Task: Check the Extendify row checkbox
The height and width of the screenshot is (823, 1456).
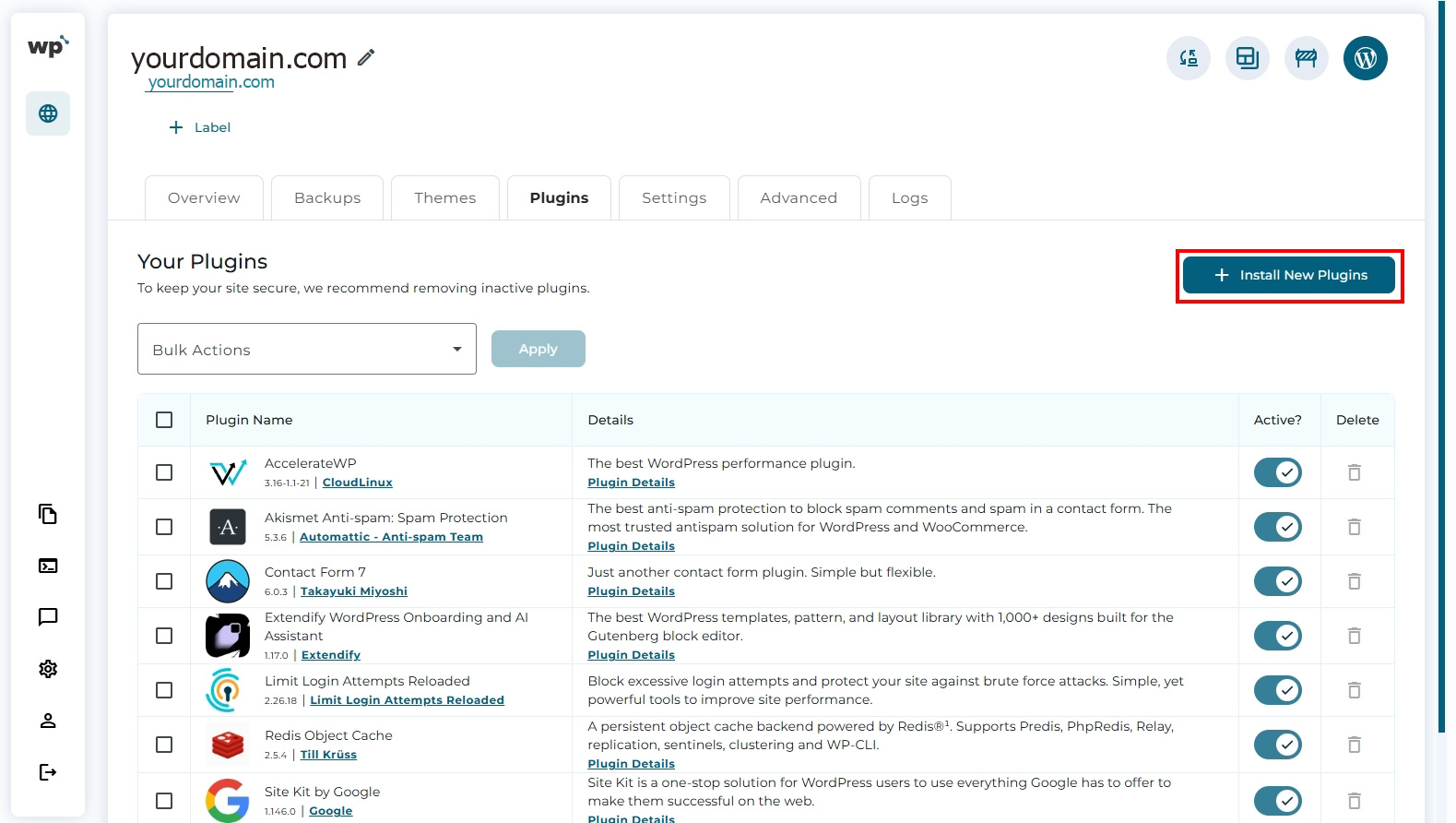Action: click(164, 636)
